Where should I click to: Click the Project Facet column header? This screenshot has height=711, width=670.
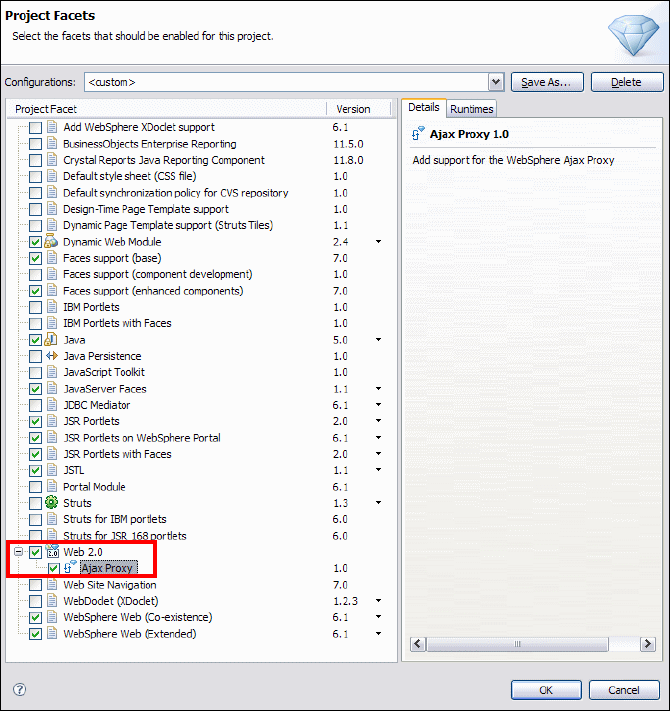click(167, 109)
